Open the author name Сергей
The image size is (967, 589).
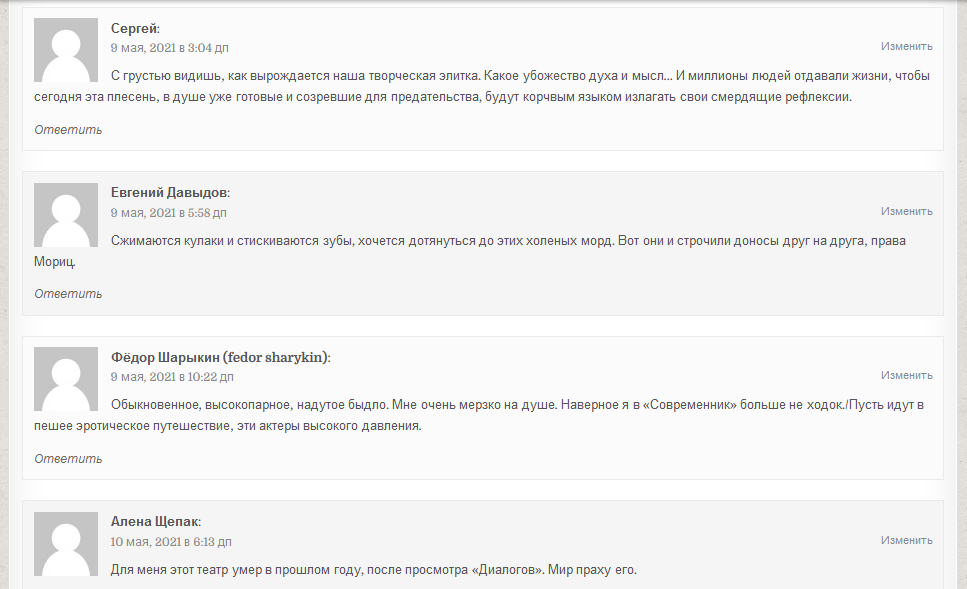[134, 28]
